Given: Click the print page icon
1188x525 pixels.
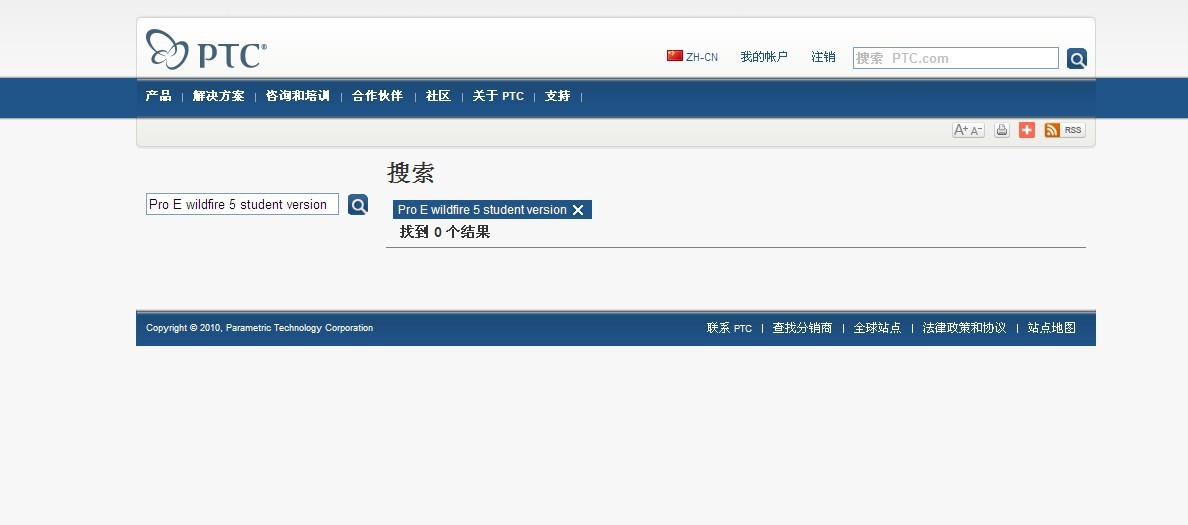Looking at the screenshot, I should [x=1002, y=130].
